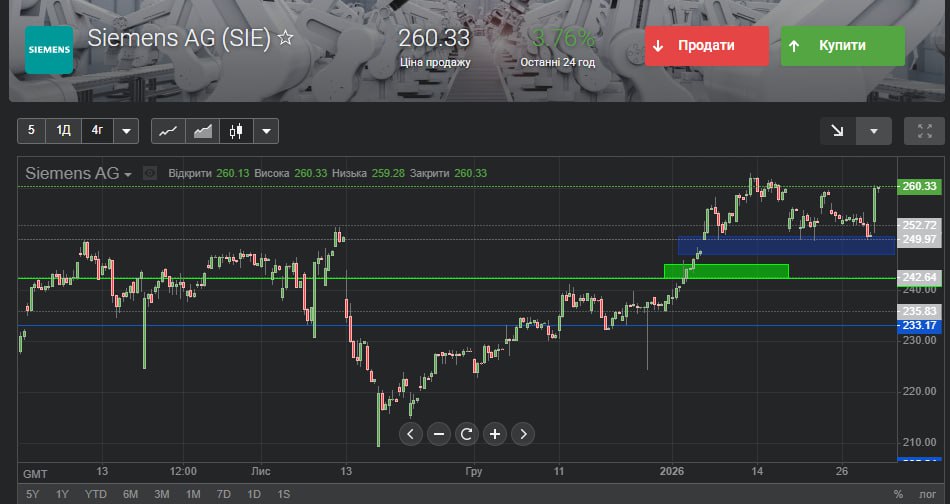
Task: Click the 249.97 price axis label
Action: click(919, 239)
